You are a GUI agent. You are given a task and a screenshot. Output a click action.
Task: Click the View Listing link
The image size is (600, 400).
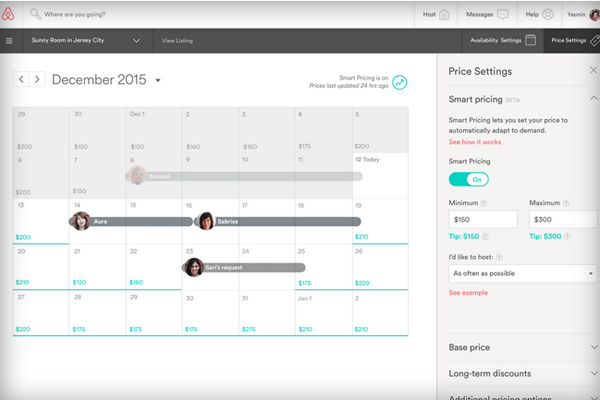[178, 41]
